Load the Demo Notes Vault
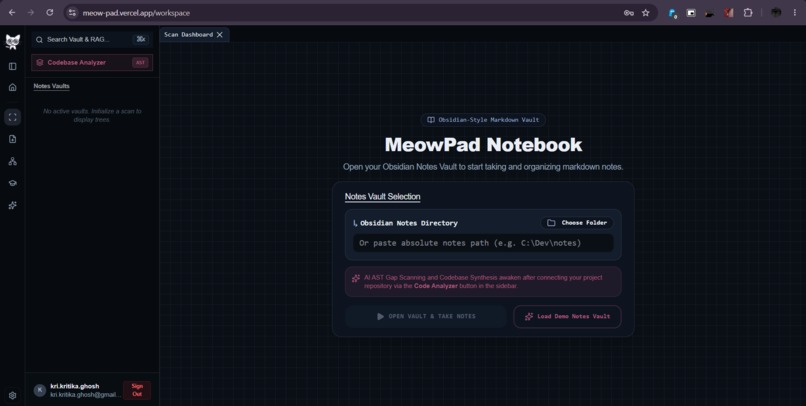Viewport: 806px width, 406px height. (567, 317)
